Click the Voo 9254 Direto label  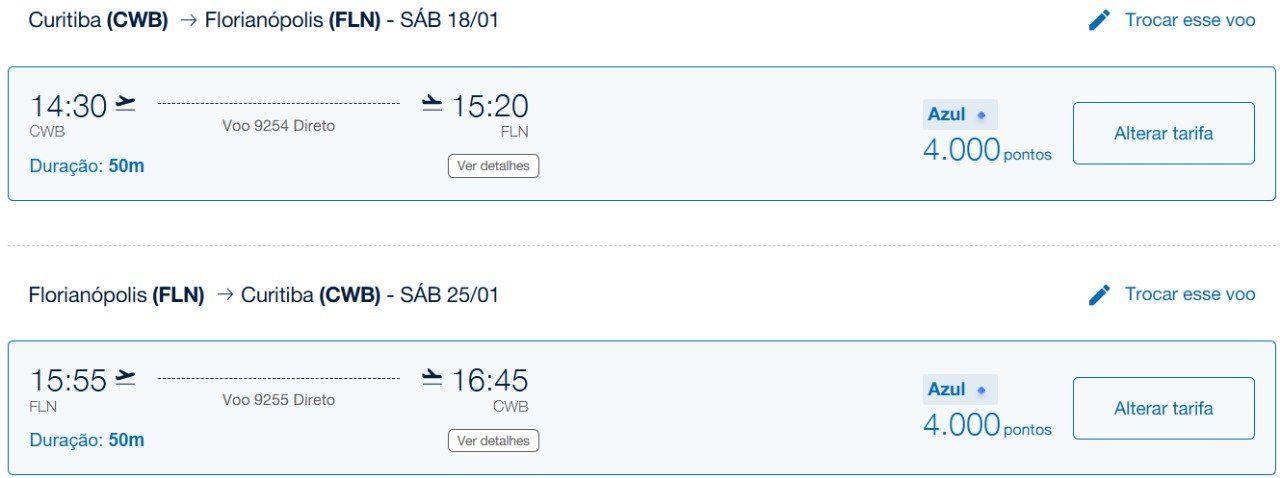click(x=279, y=126)
